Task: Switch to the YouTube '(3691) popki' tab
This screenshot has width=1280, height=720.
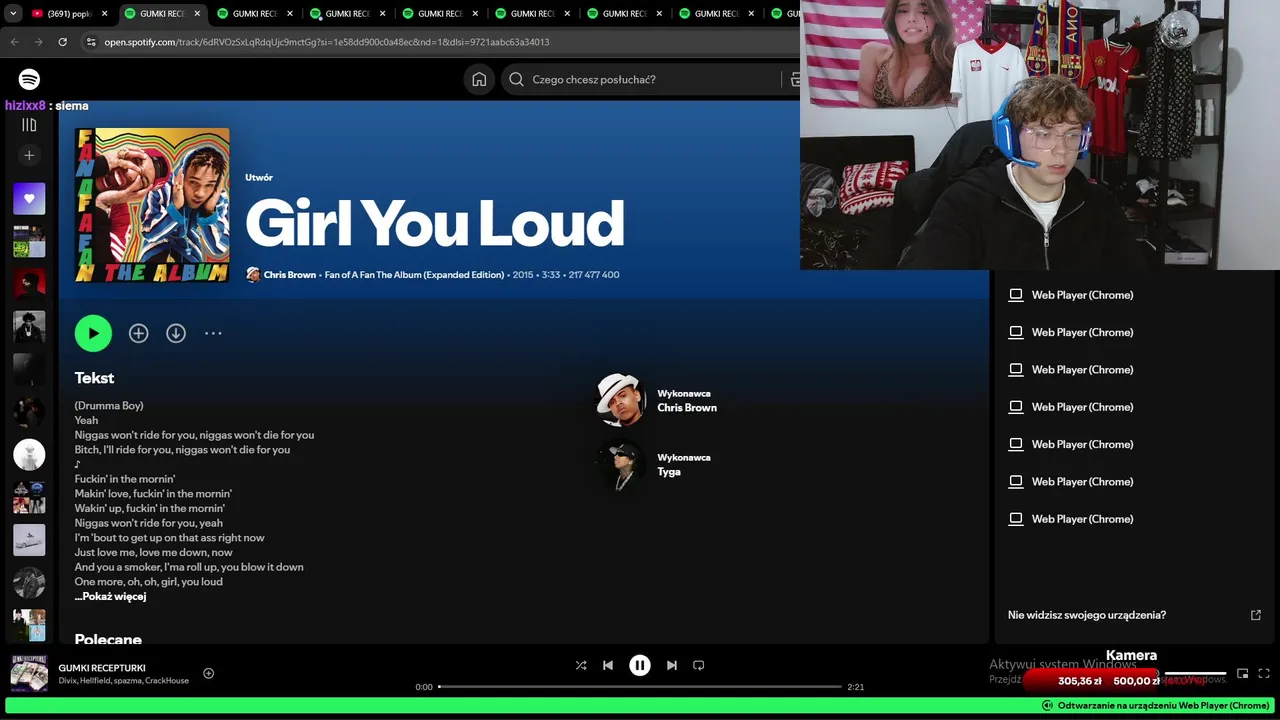Action: click(69, 14)
